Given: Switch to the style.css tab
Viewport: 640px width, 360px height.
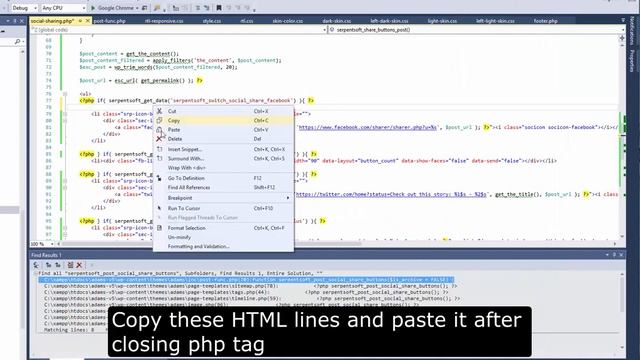Looking at the screenshot, I should (211, 21).
